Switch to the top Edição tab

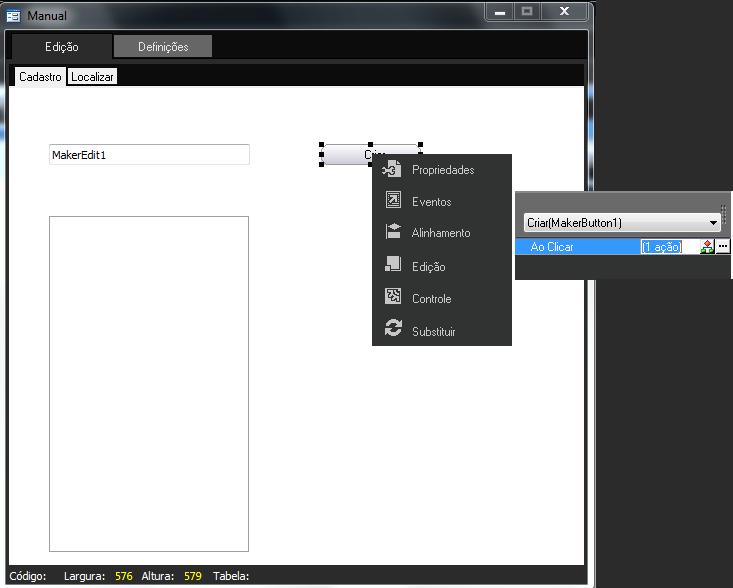point(62,47)
